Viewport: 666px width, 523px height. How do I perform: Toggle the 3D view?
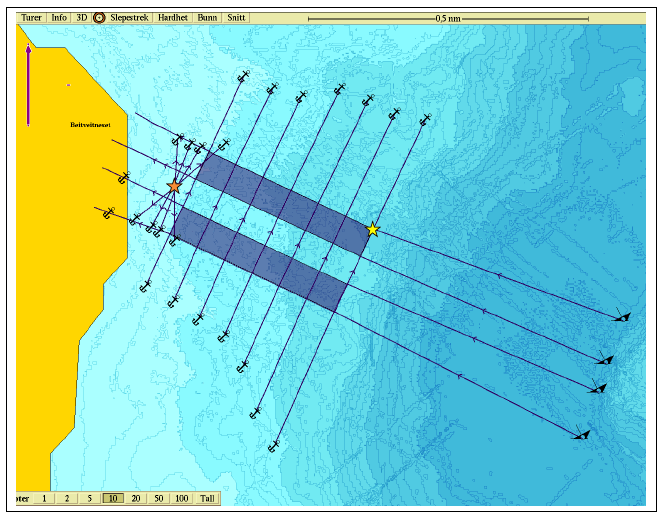click(82, 17)
